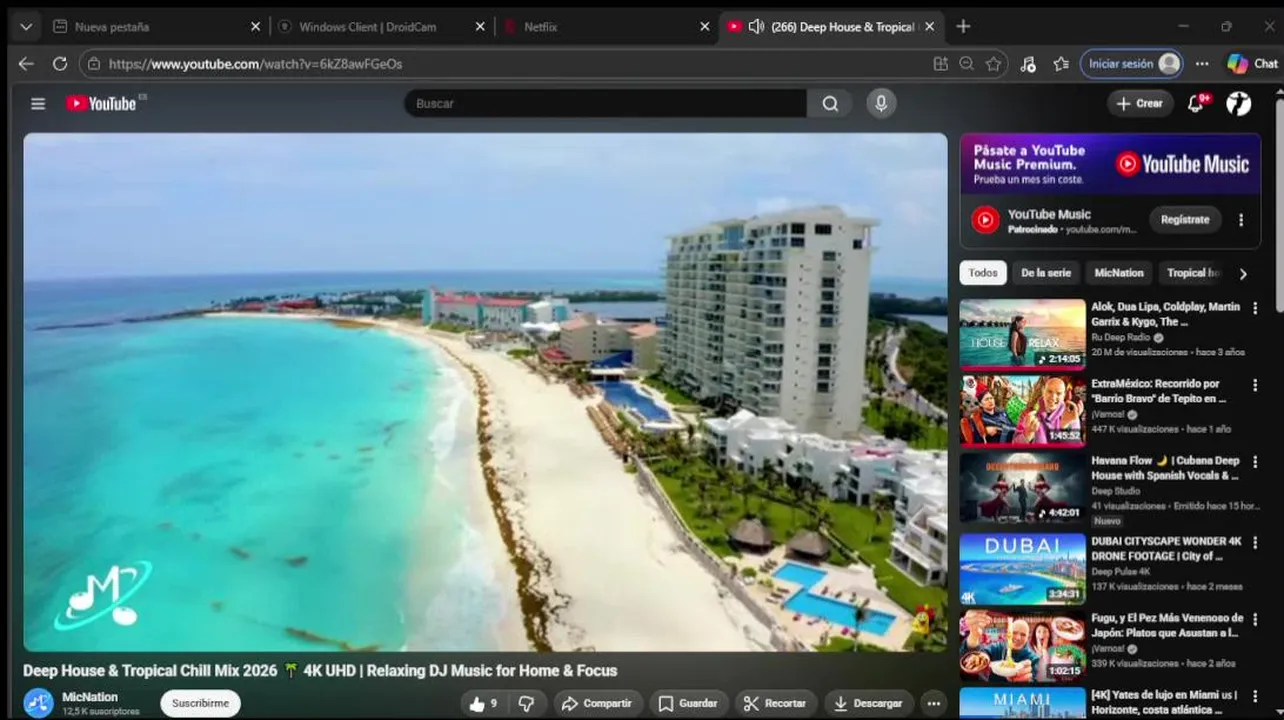This screenshot has height=720, width=1284.
Task: Open the browser media music control icon
Action: (1028, 64)
